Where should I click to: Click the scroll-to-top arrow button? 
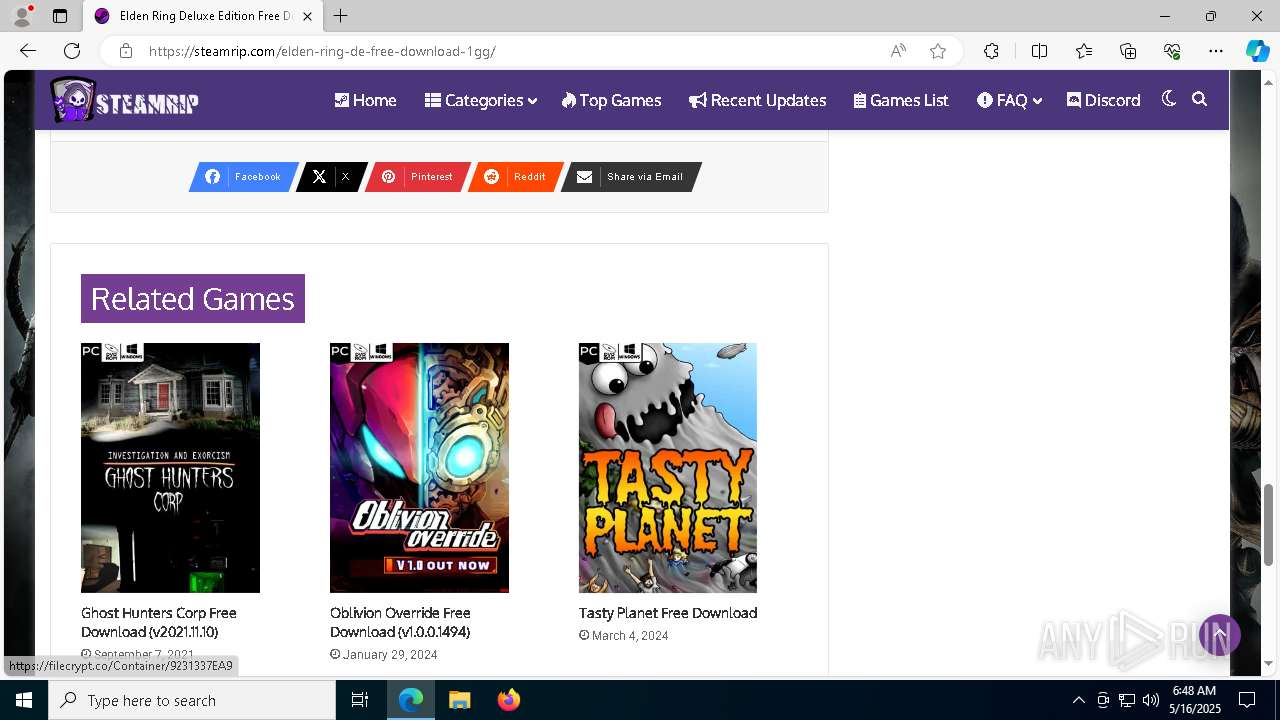click(x=1220, y=635)
